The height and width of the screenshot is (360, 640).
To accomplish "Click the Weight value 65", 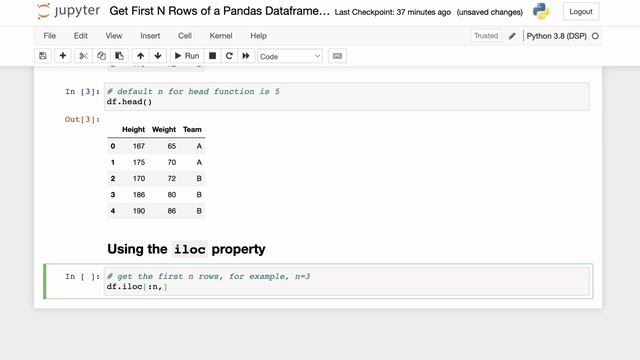I will pos(172,146).
